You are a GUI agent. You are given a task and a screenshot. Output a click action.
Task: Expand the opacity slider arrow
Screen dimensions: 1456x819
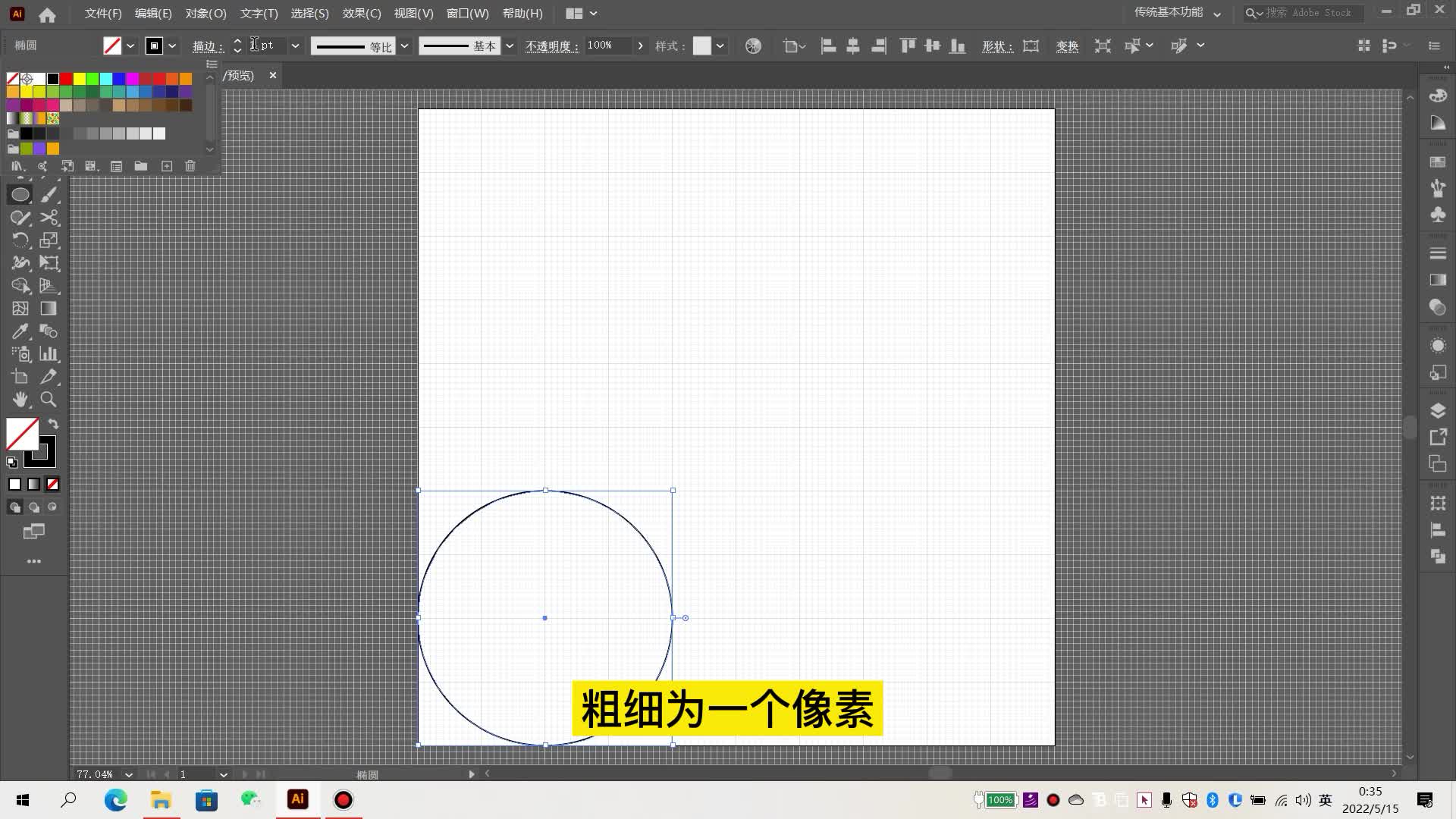[x=641, y=45]
